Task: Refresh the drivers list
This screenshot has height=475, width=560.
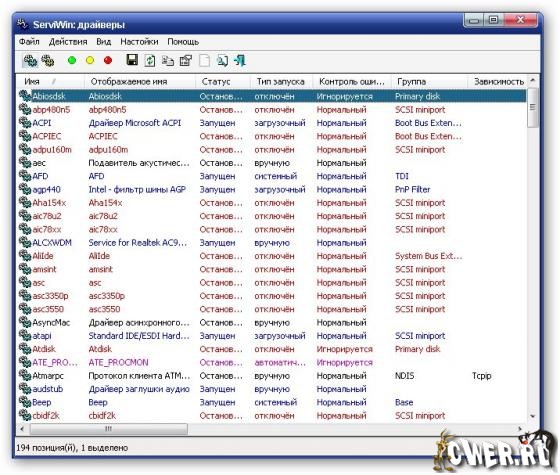Action: 150,60
